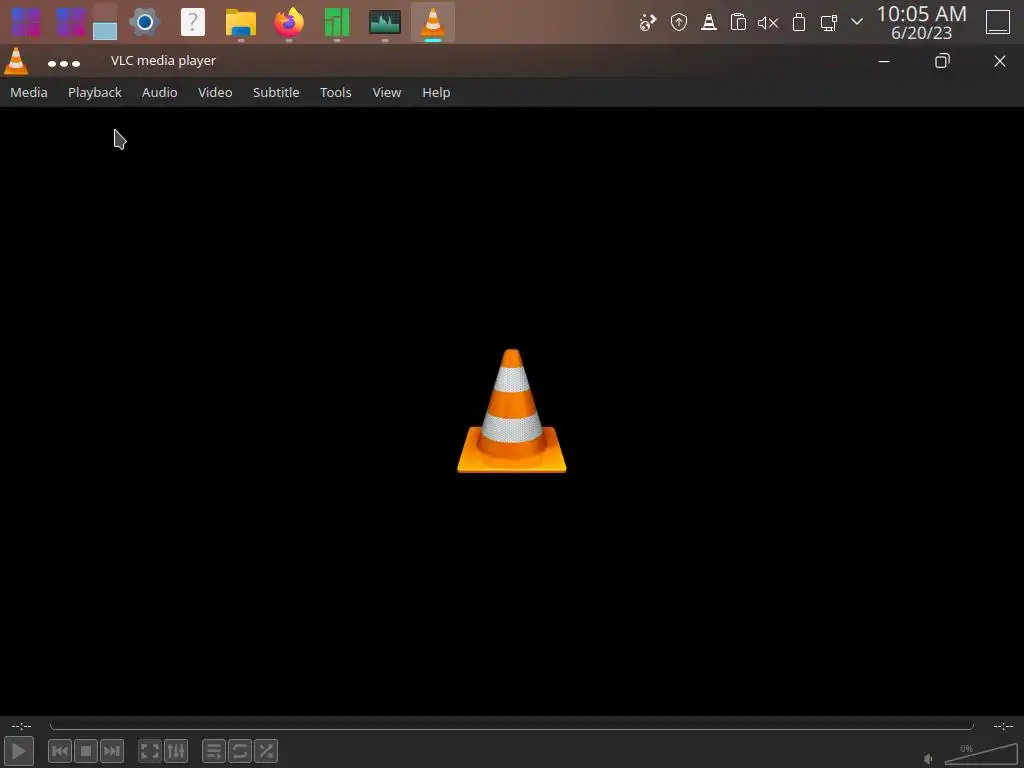The height and width of the screenshot is (768, 1024).
Task: Open the Media menu
Action: pos(29,92)
